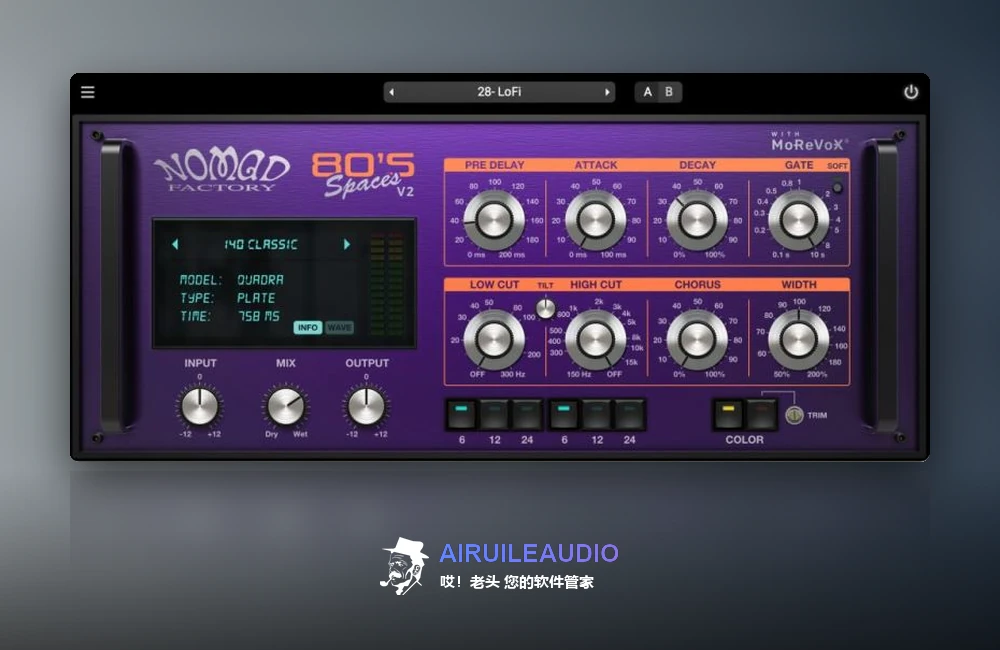Enable low cut 24 dB slope button
This screenshot has width=1000, height=650.
pos(527,415)
